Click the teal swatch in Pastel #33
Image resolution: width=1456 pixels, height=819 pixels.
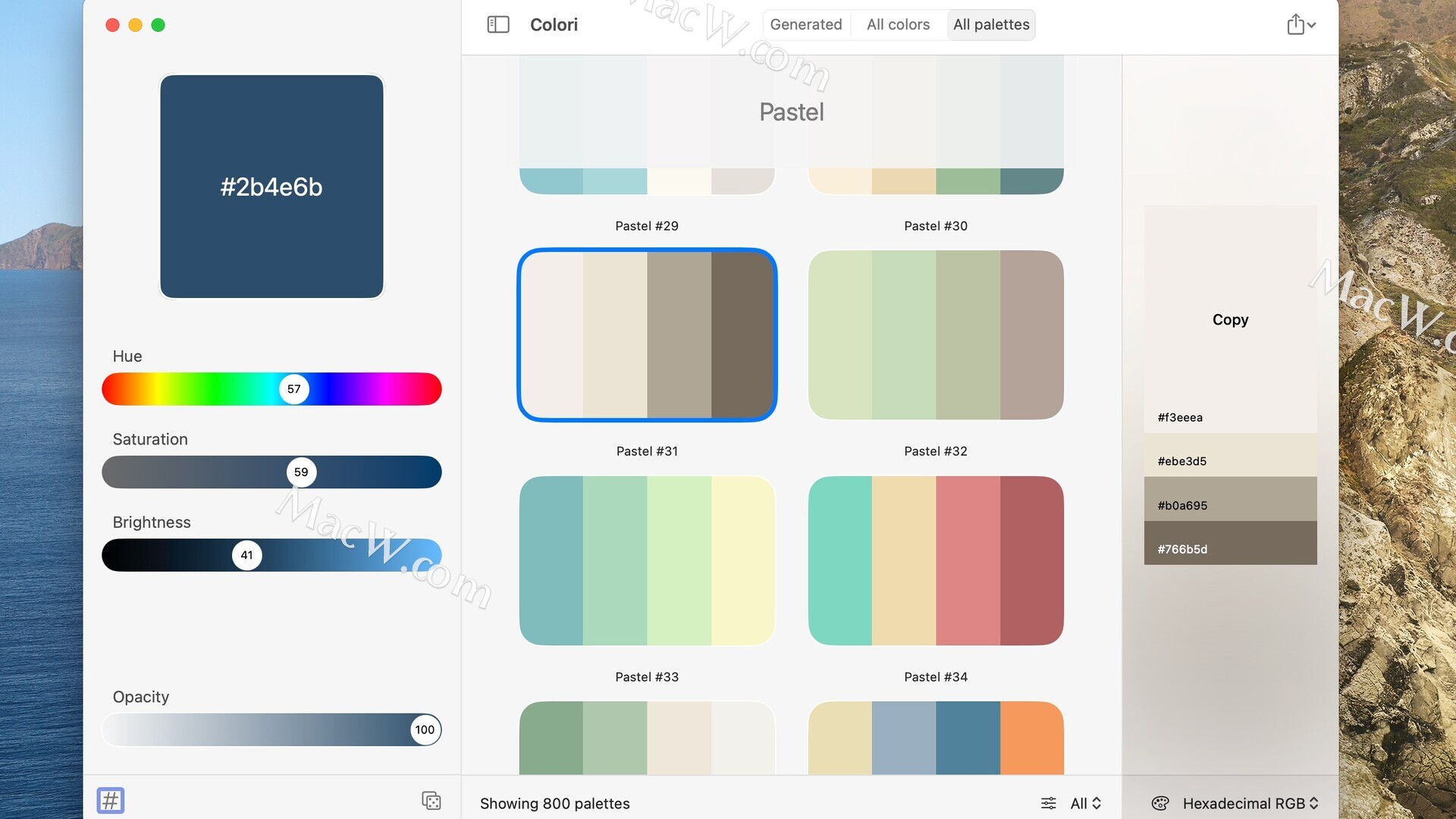pos(551,560)
